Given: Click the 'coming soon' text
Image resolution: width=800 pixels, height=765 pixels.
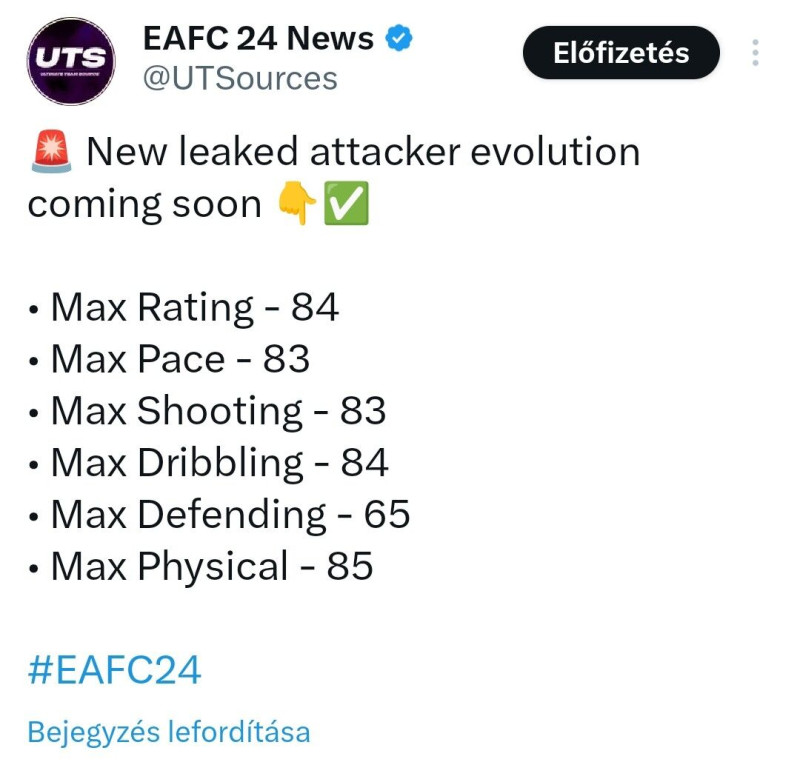Looking at the screenshot, I should pos(144,205).
